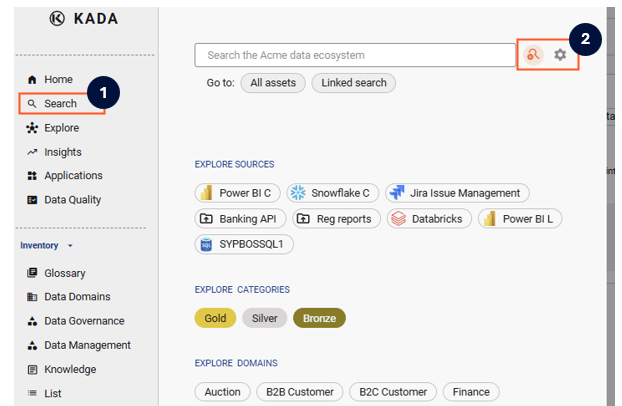Click the linked search icon beside search bar
Viewport: 622px width, 406px height.
tap(533, 55)
